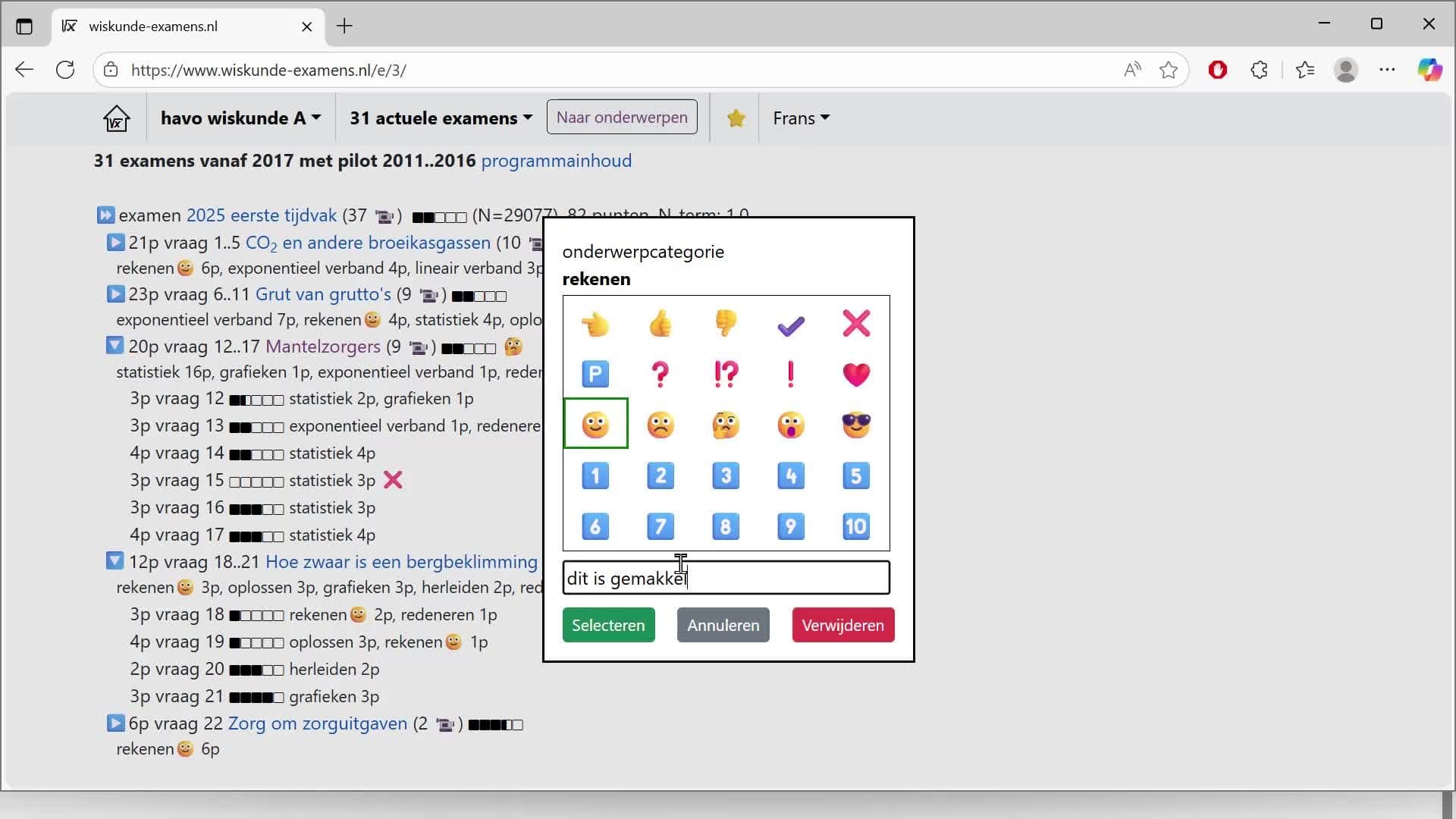Click the home icon in navbar

pos(117,118)
